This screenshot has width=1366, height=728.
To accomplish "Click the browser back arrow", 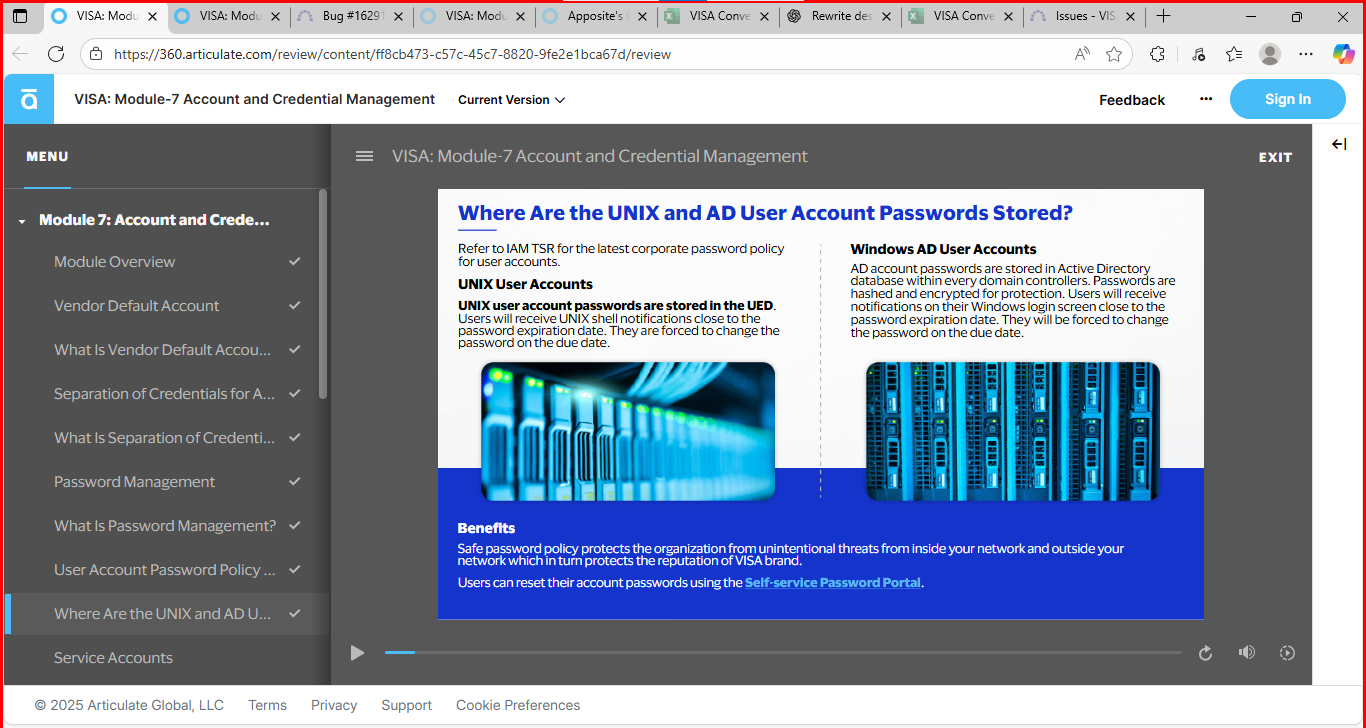I will tap(20, 54).
